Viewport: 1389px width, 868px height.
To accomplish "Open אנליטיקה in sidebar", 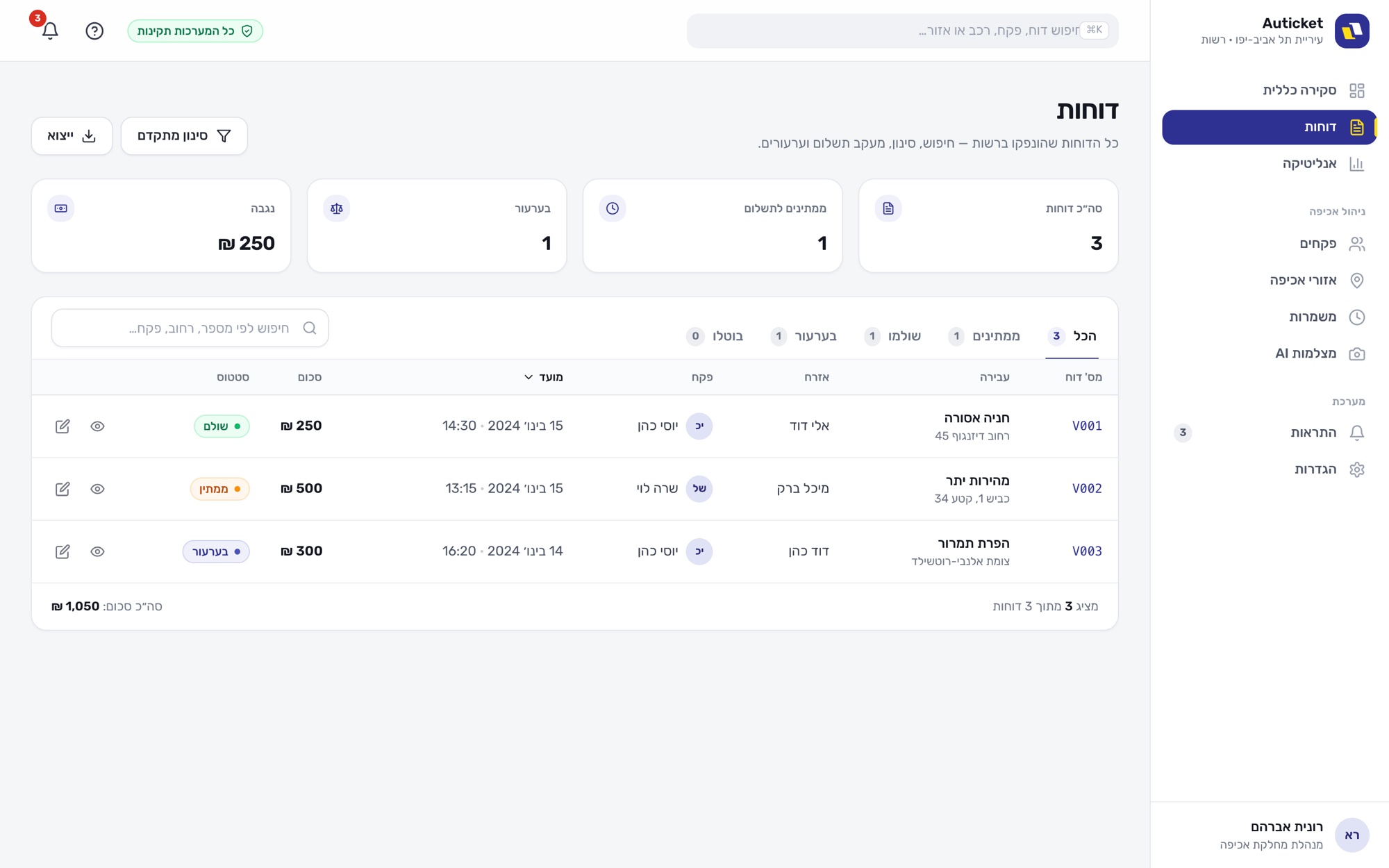I will click(1270, 164).
